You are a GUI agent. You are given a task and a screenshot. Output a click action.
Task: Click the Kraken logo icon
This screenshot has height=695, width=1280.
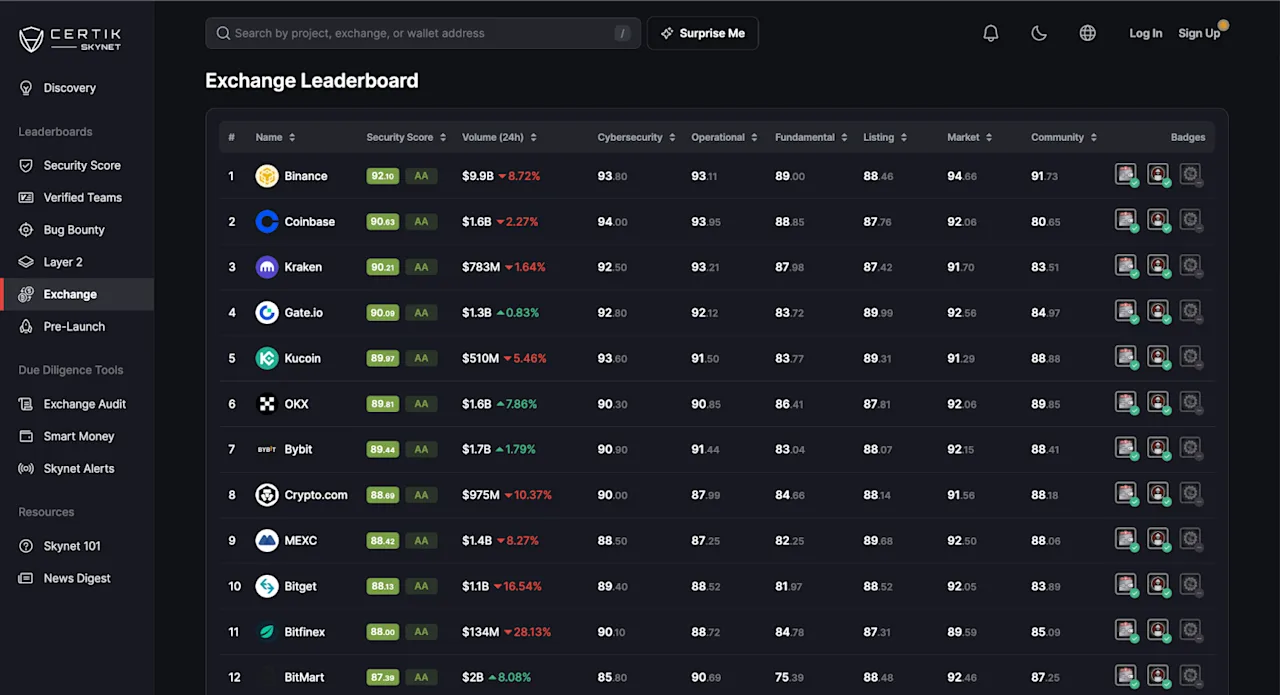pyautogui.click(x=267, y=267)
